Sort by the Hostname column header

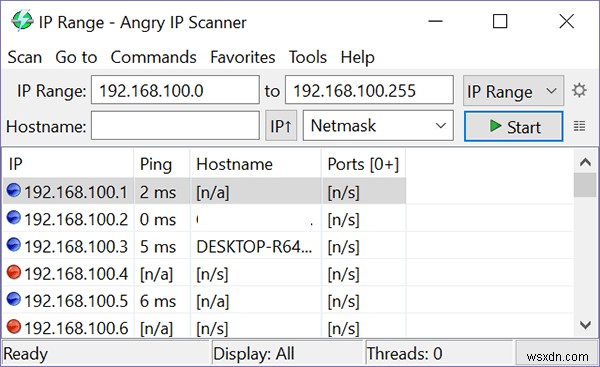(255, 164)
